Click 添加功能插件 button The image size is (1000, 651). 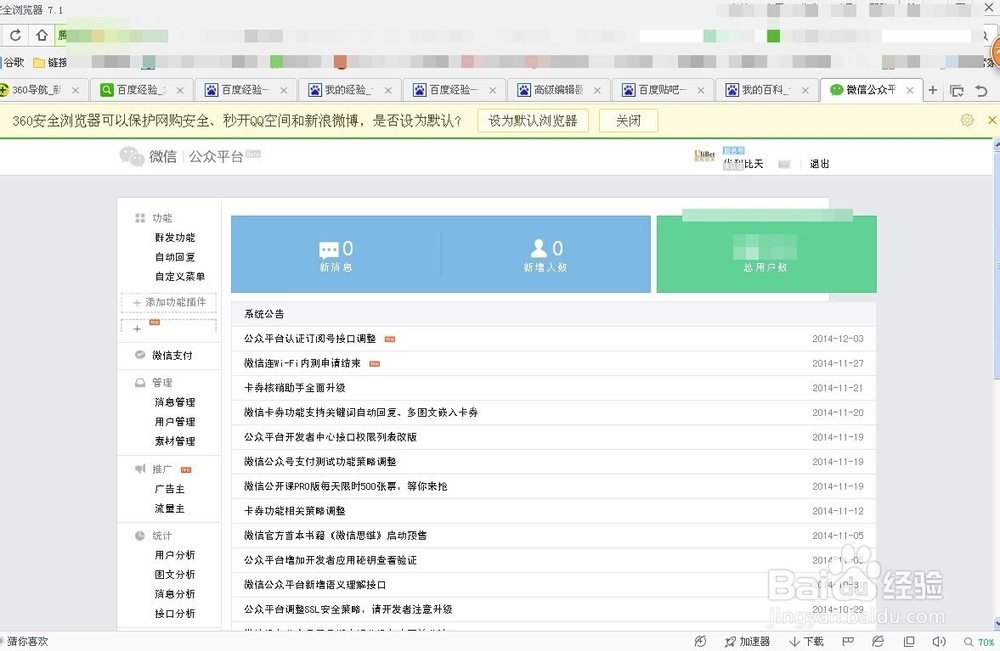click(x=169, y=302)
